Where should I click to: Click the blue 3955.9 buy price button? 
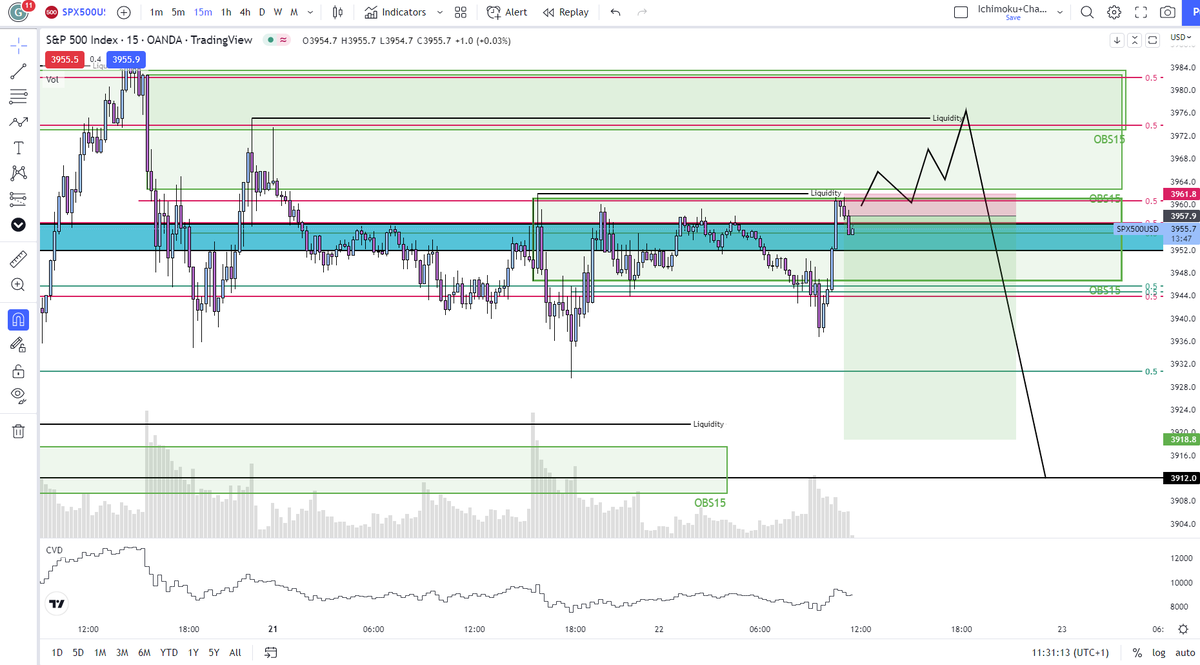pyautogui.click(x=127, y=59)
